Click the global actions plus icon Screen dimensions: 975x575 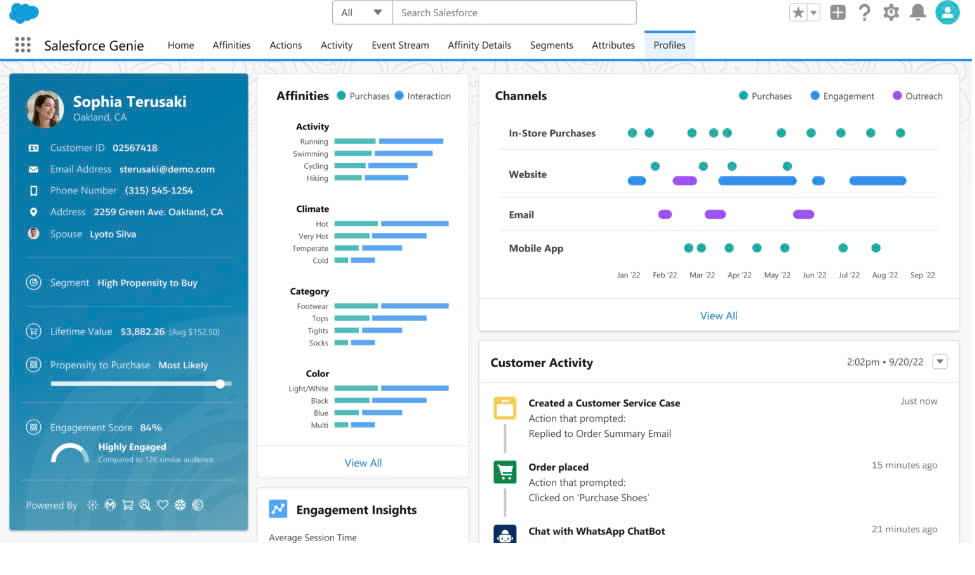pos(838,13)
